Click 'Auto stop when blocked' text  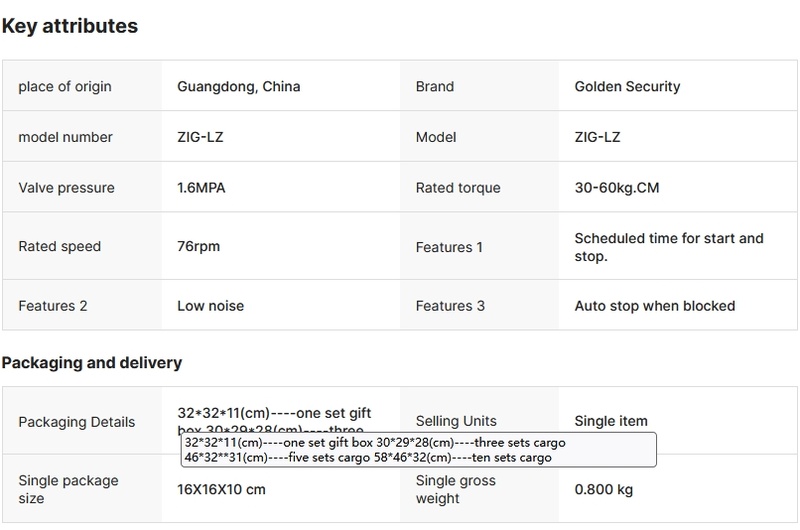click(x=654, y=306)
